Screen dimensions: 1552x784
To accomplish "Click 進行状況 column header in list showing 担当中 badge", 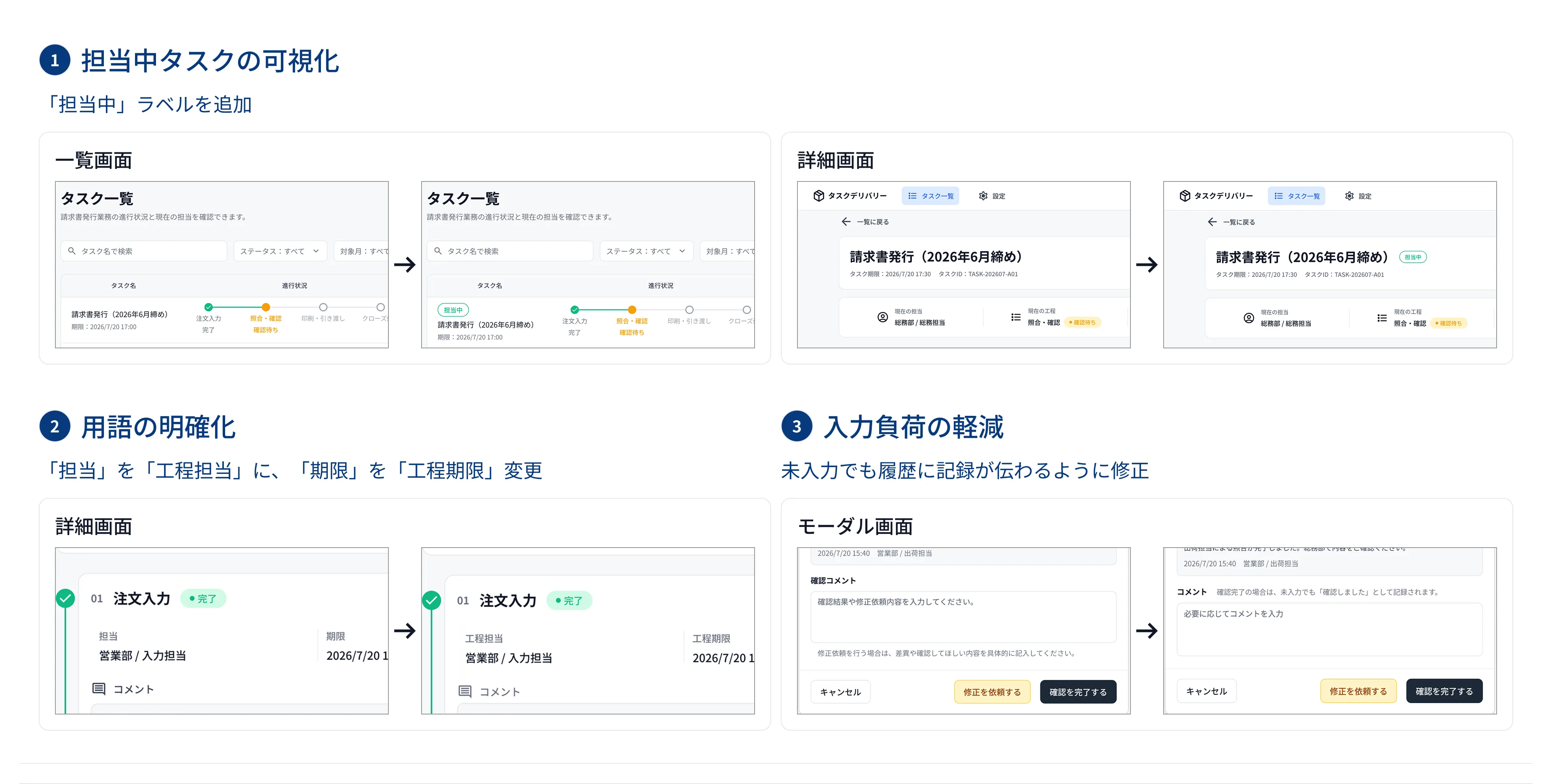I will (x=661, y=286).
